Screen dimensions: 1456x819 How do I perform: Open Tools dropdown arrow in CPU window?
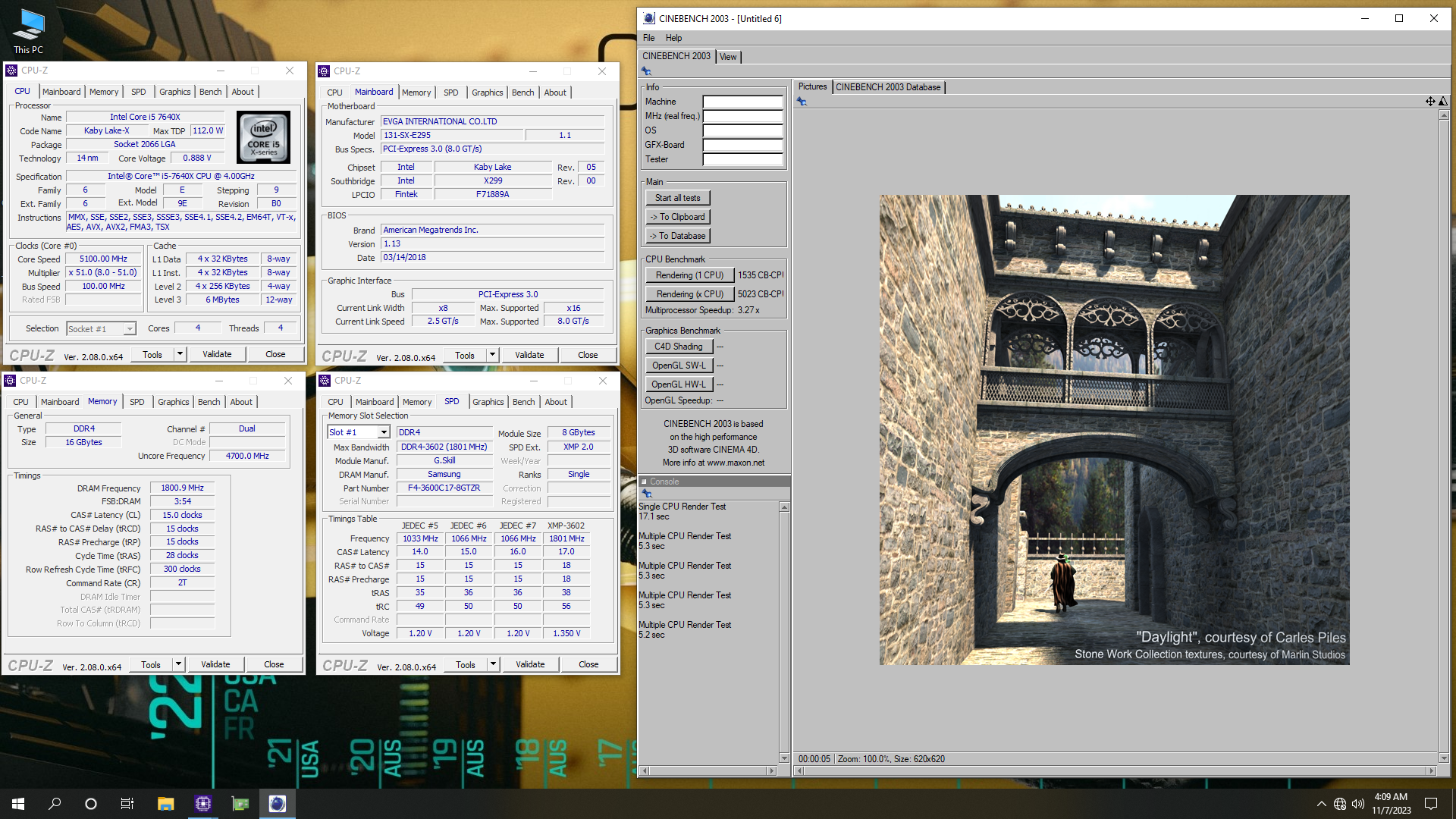[180, 354]
